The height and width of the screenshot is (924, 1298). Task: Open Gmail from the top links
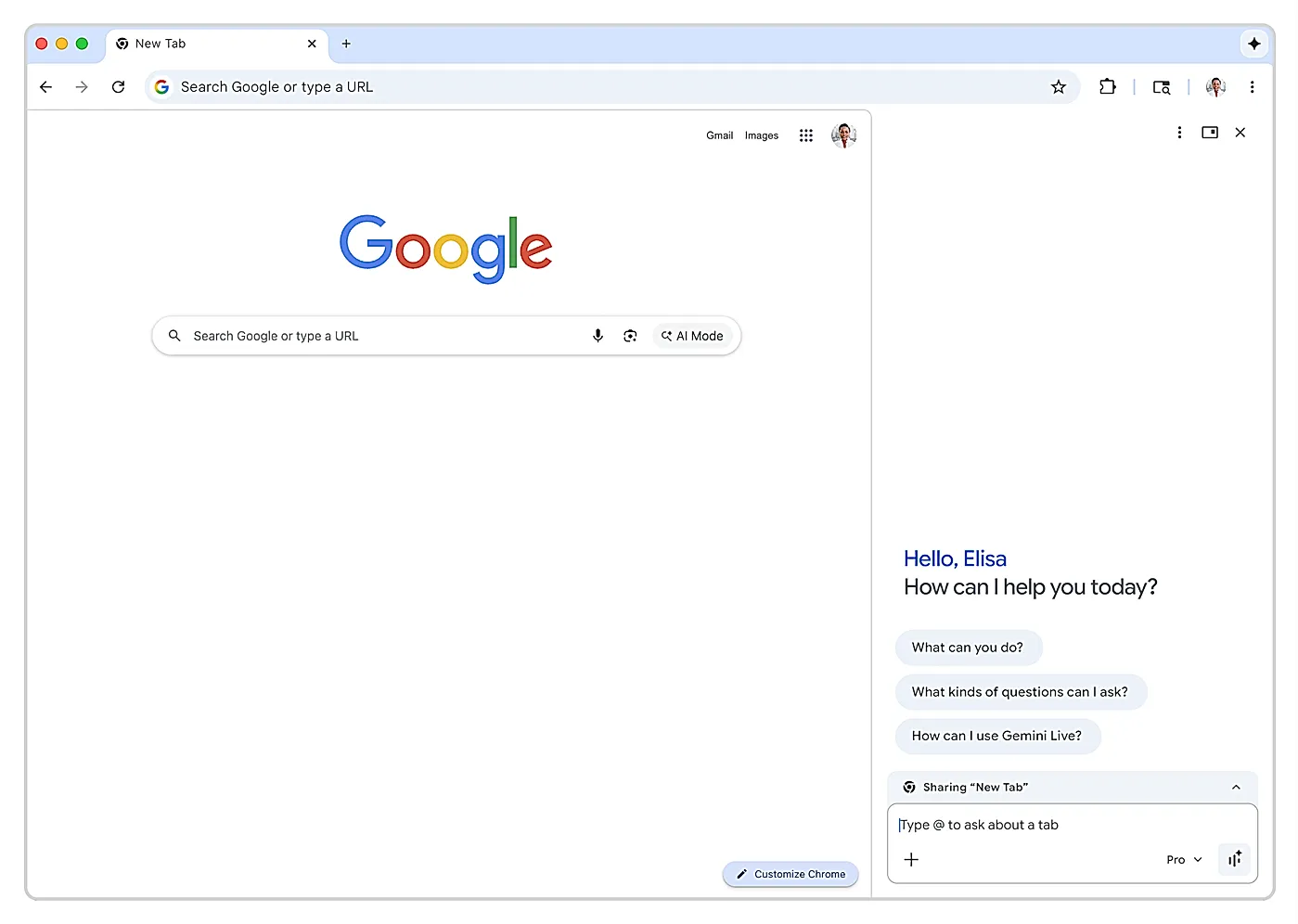tap(719, 135)
